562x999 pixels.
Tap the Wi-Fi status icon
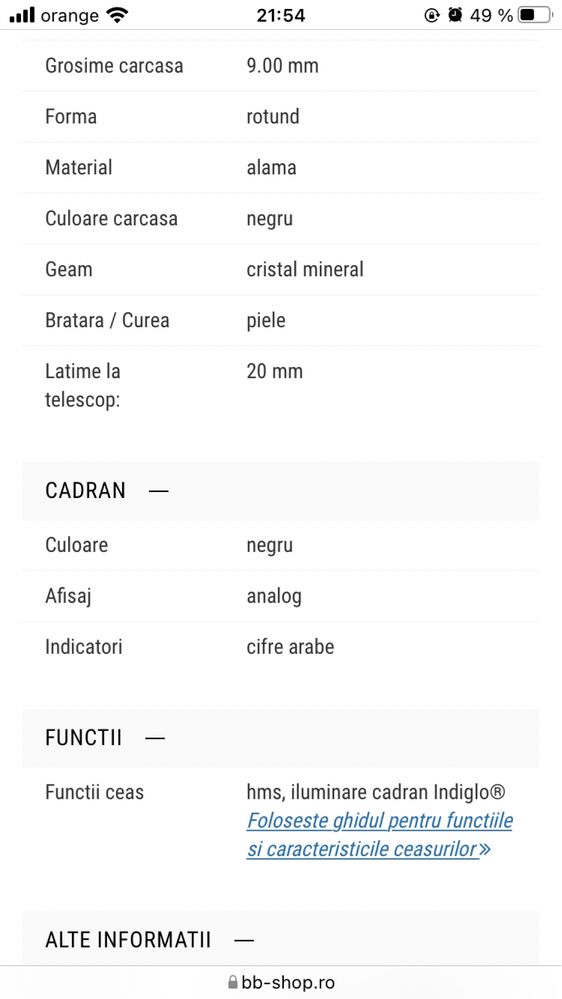117,15
